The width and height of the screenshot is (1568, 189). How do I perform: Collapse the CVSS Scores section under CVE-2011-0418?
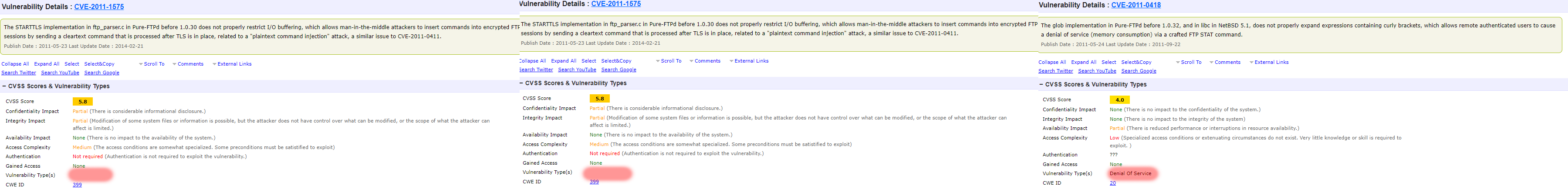tap(1041, 84)
